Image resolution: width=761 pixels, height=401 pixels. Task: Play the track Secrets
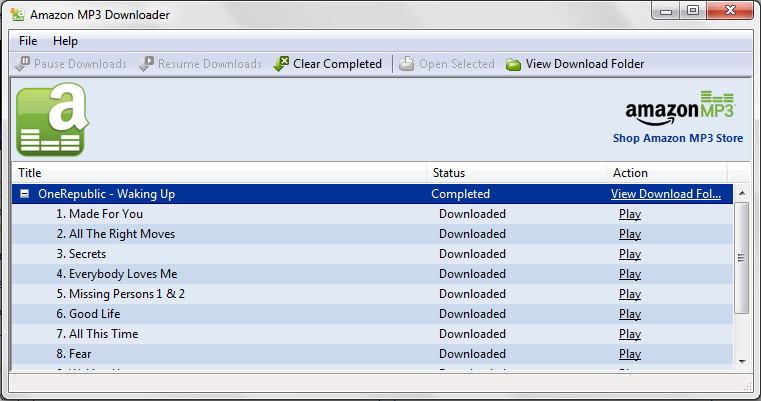(x=630, y=254)
